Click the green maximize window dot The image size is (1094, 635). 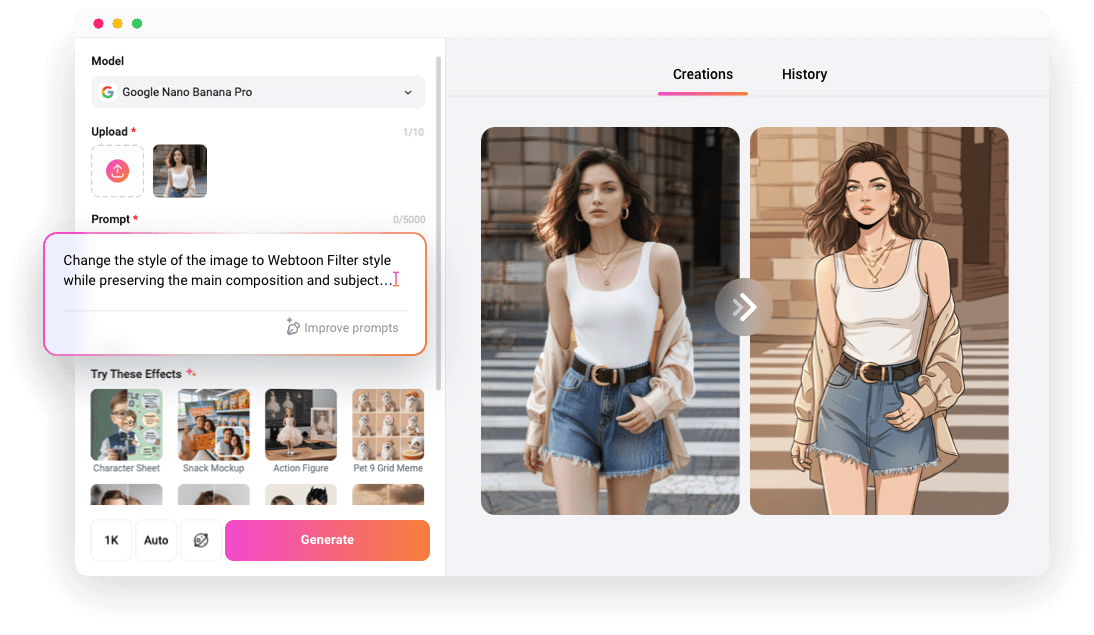click(x=137, y=24)
